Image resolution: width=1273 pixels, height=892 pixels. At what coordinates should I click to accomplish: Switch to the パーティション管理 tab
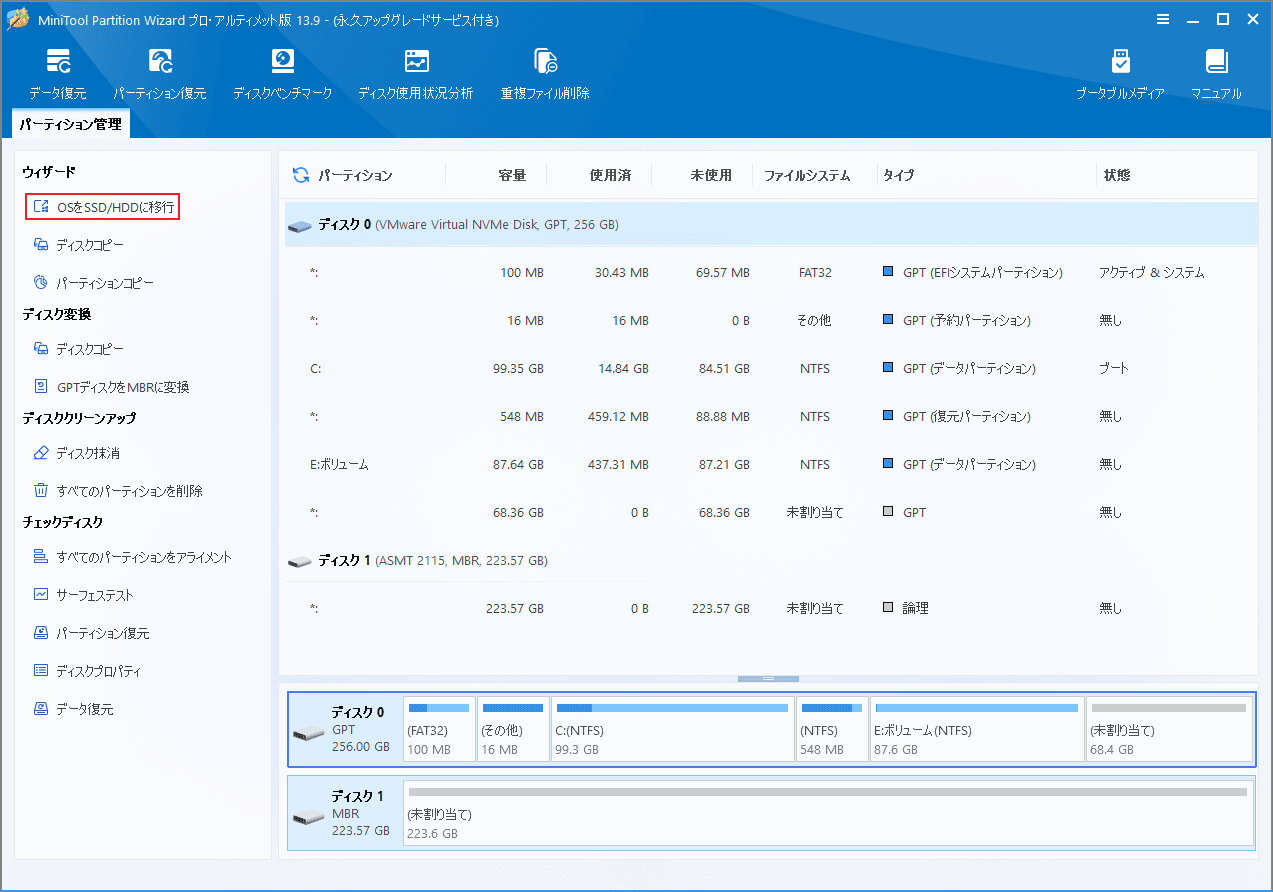(70, 124)
